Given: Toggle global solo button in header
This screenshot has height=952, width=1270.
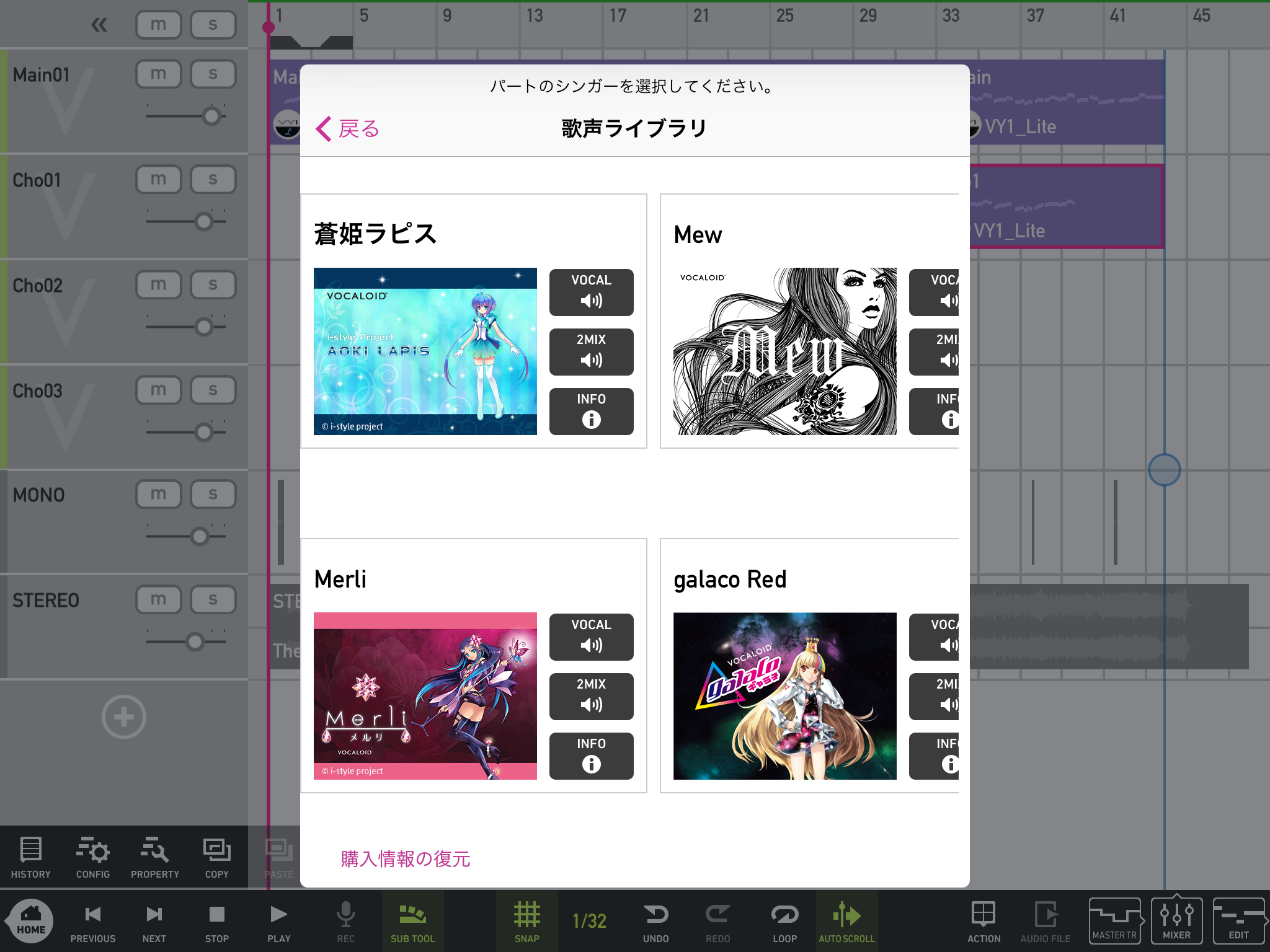Looking at the screenshot, I should pos(213,25).
